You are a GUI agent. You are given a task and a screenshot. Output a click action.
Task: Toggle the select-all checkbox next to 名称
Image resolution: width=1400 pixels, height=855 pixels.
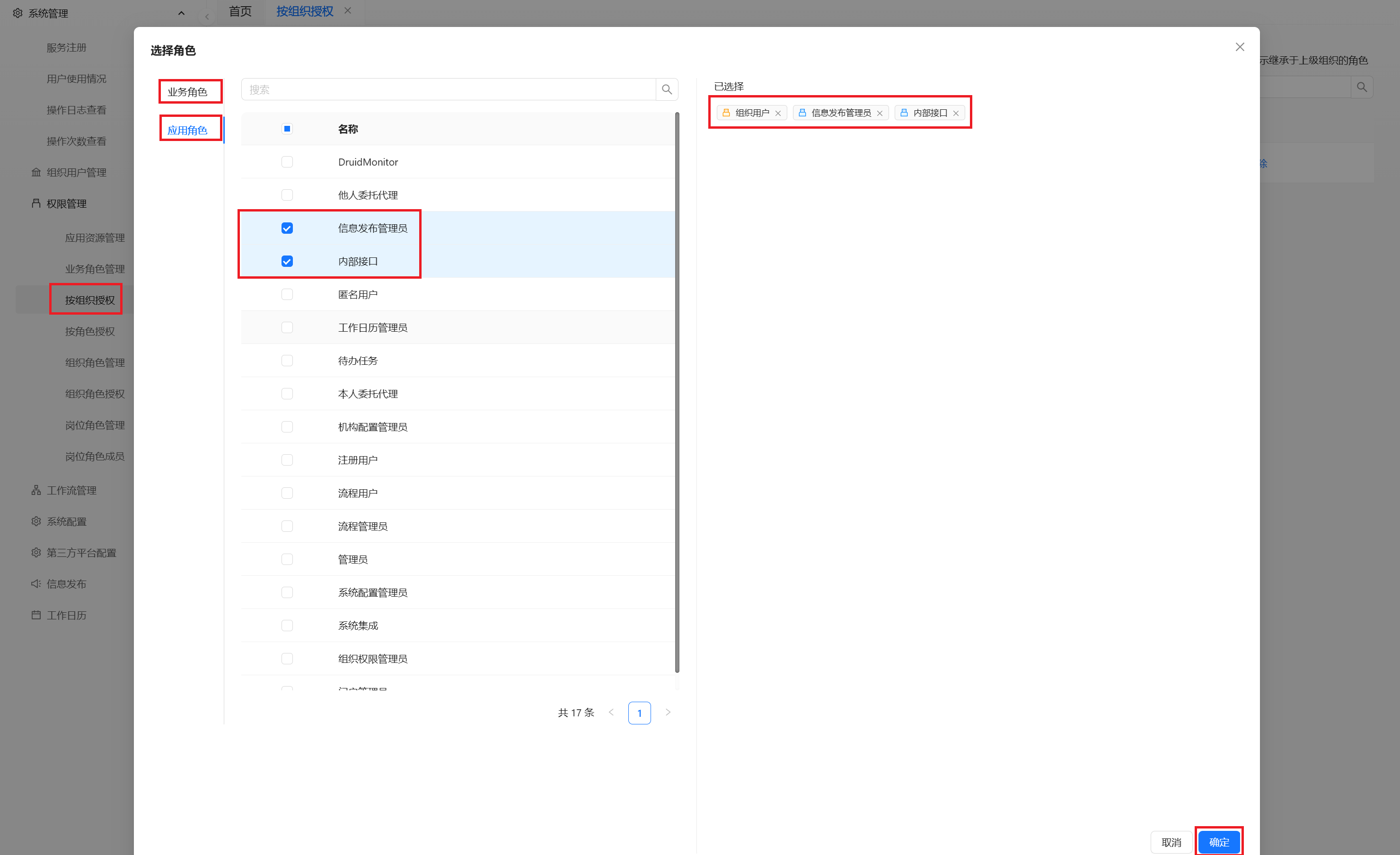click(287, 129)
